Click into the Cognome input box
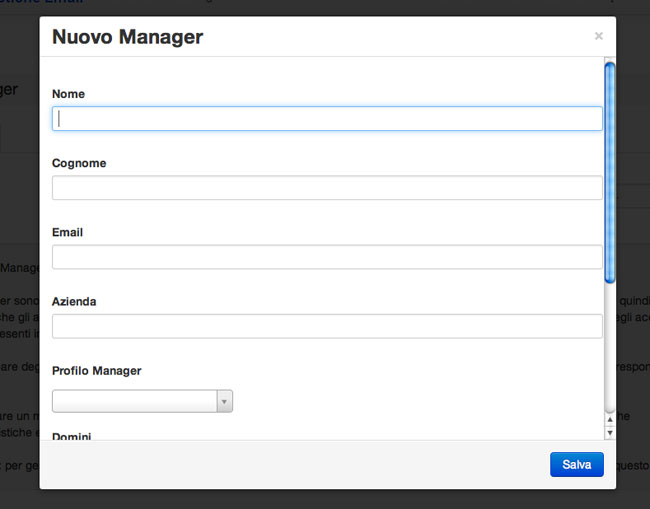This screenshot has width=650, height=509. click(327, 188)
